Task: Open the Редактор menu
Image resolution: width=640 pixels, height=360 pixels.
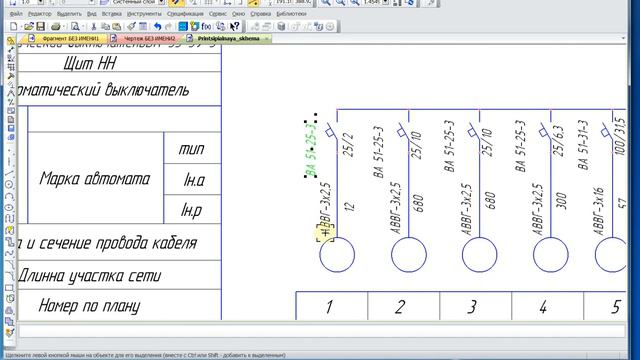Action: pyautogui.click(x=40, y=14)
